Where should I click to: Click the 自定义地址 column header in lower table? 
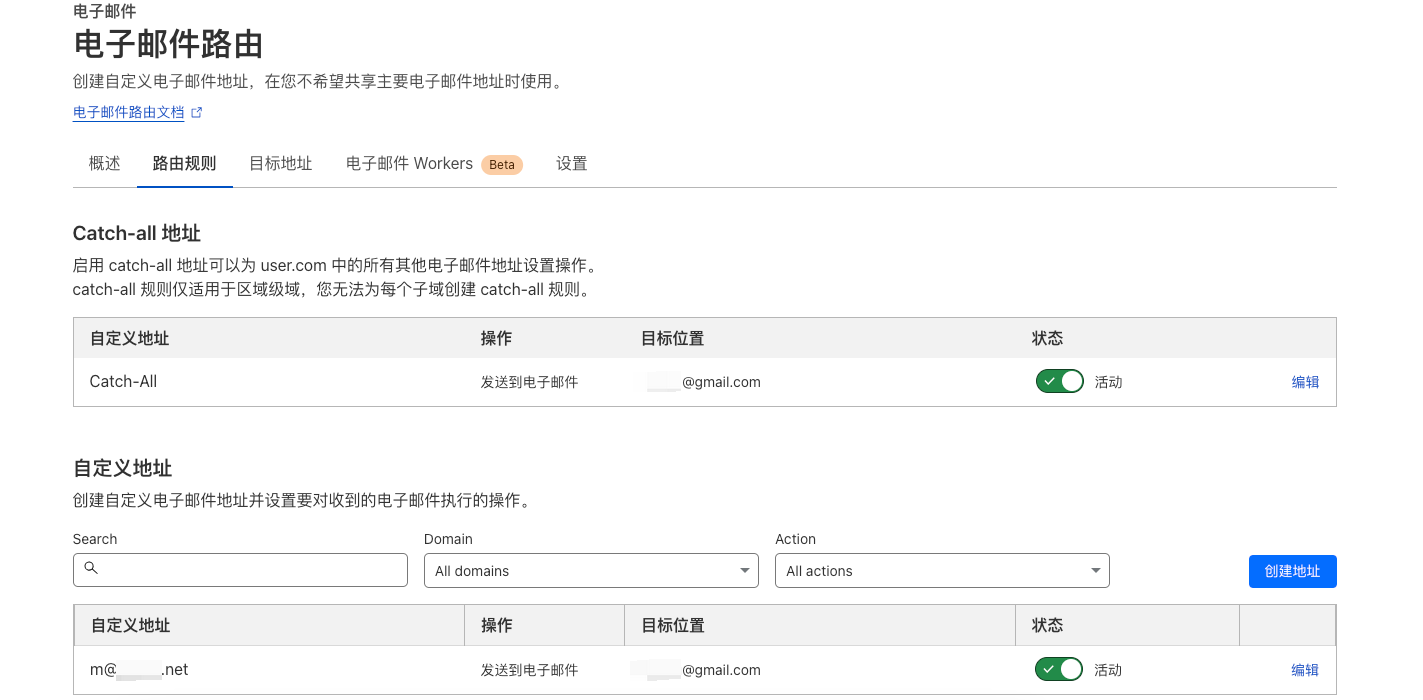[131, 626]
